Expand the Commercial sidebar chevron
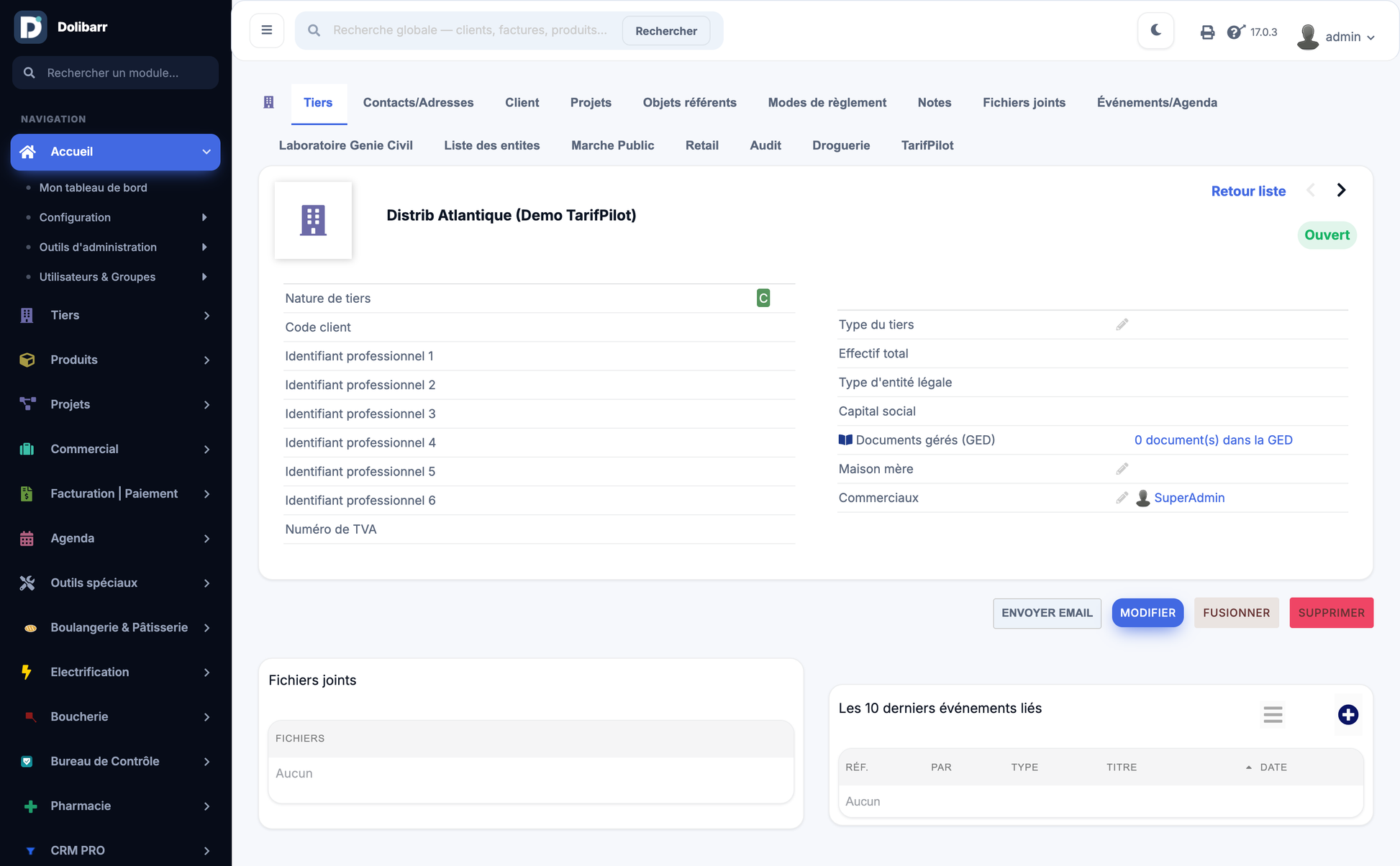The image size is (1400, 866). point(206,449)
